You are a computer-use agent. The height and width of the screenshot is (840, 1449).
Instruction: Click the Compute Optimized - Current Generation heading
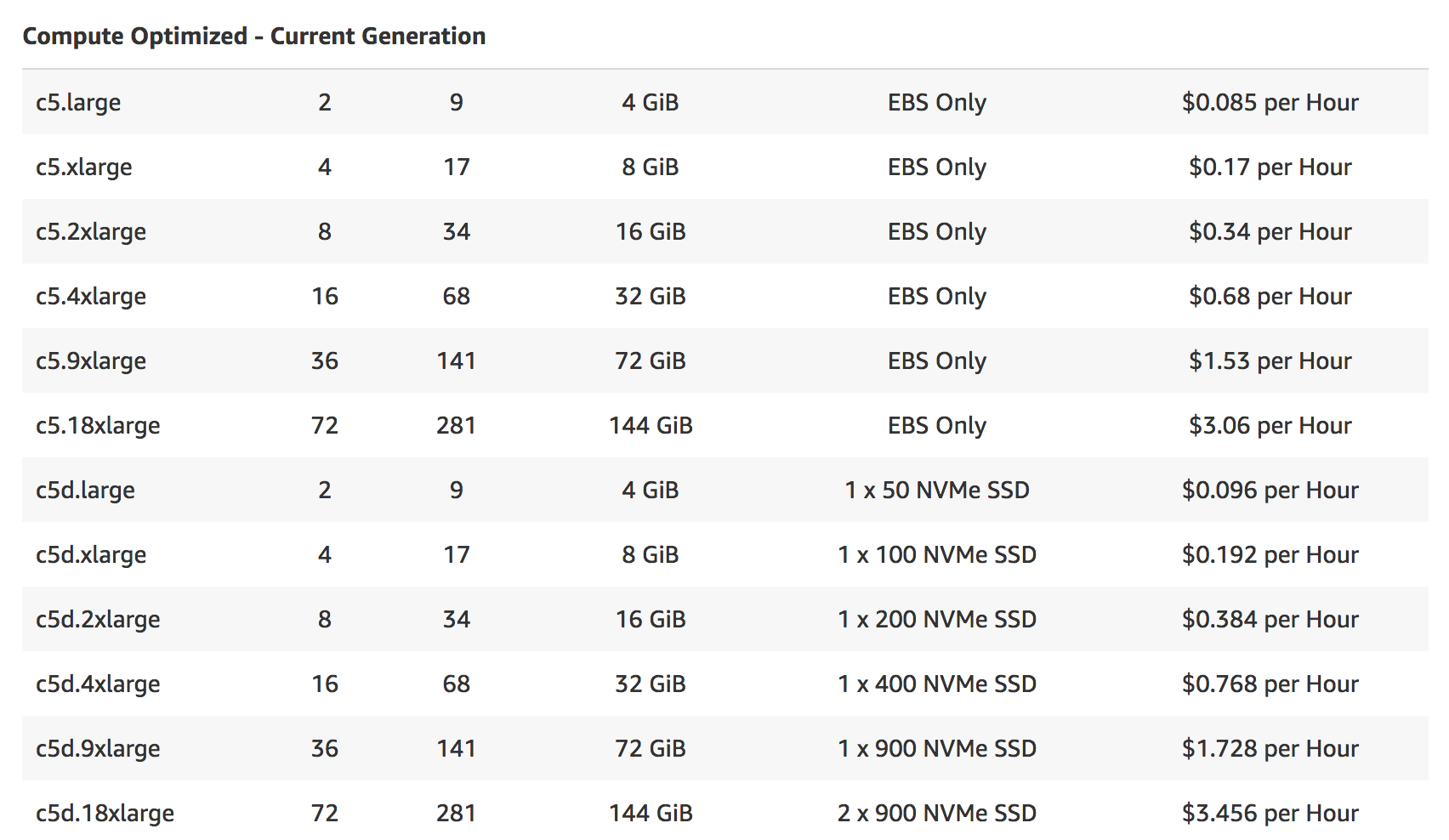tap(254, 37)
